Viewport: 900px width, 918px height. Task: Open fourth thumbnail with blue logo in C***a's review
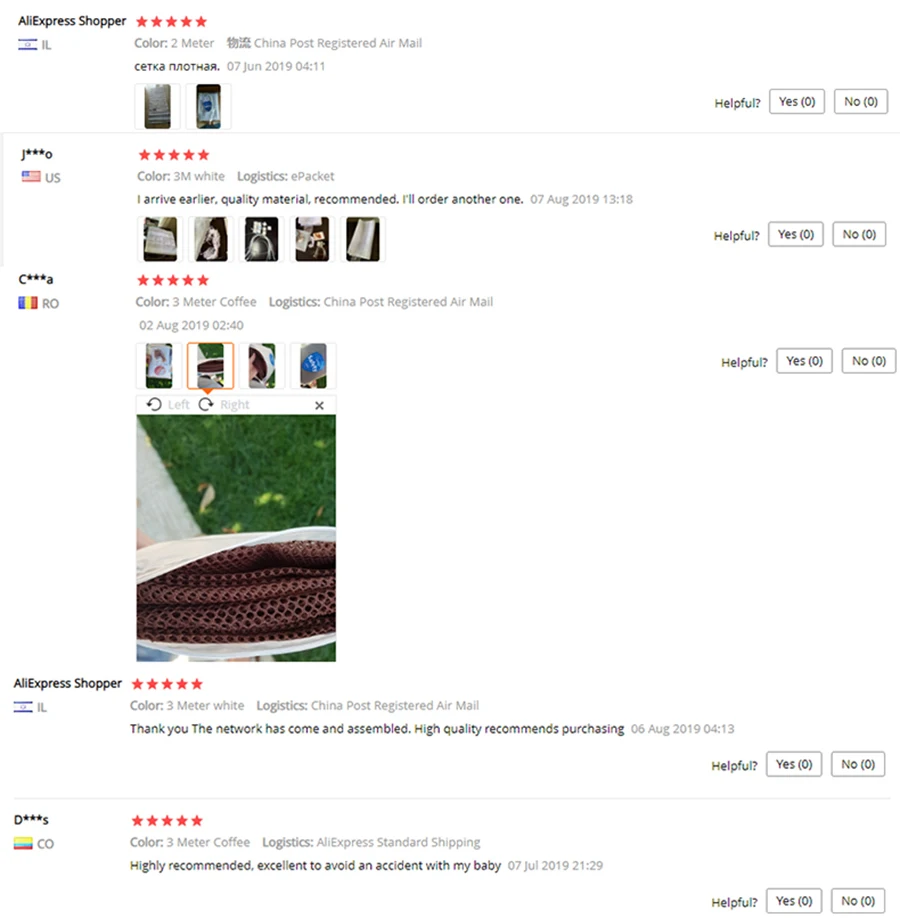coord(313,366)
